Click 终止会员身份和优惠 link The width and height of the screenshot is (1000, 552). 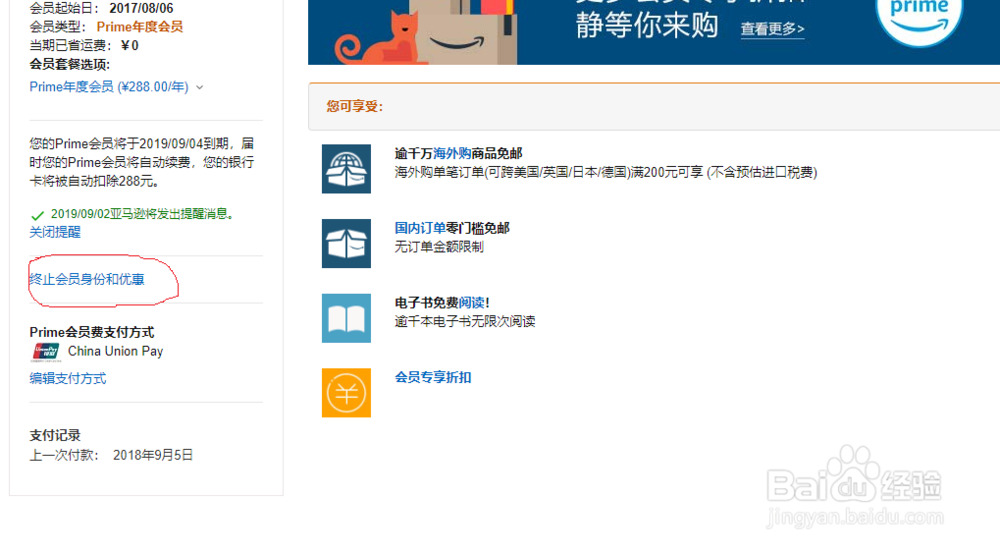(87, 279)
